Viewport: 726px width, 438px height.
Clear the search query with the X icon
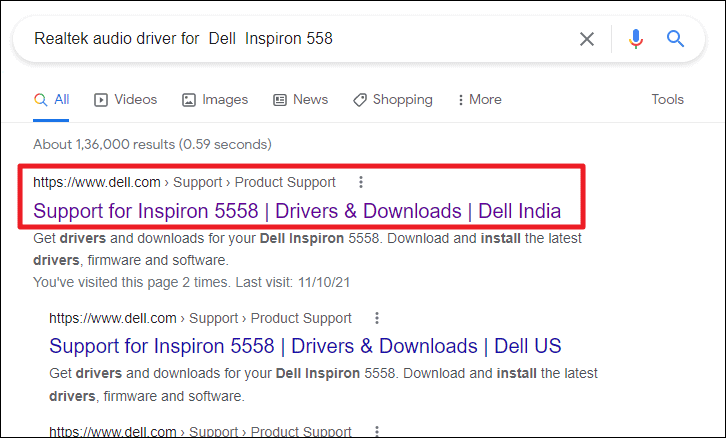587,39
